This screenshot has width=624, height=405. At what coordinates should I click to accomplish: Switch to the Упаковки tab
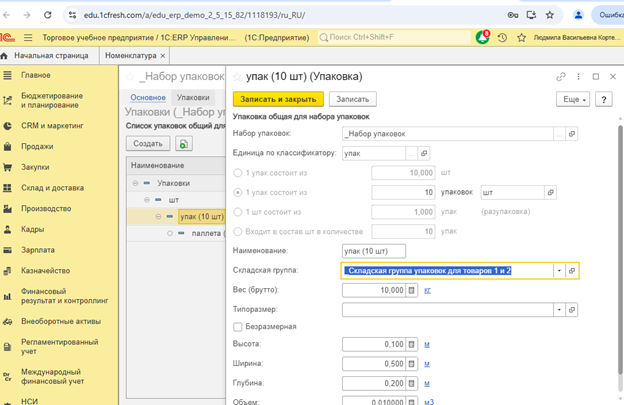(x=193, y=97)
